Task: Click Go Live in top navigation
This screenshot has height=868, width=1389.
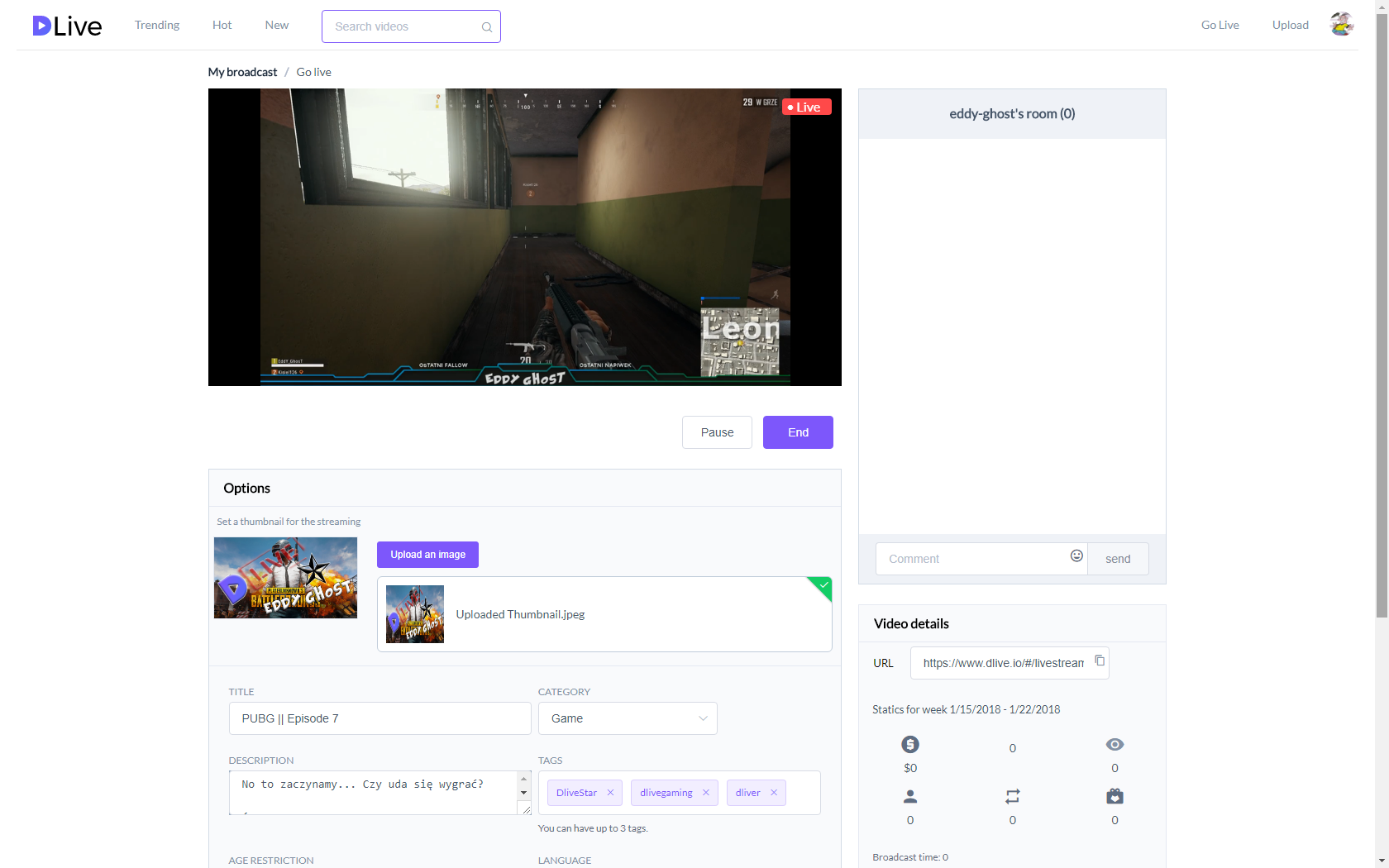Action: 1220,25
